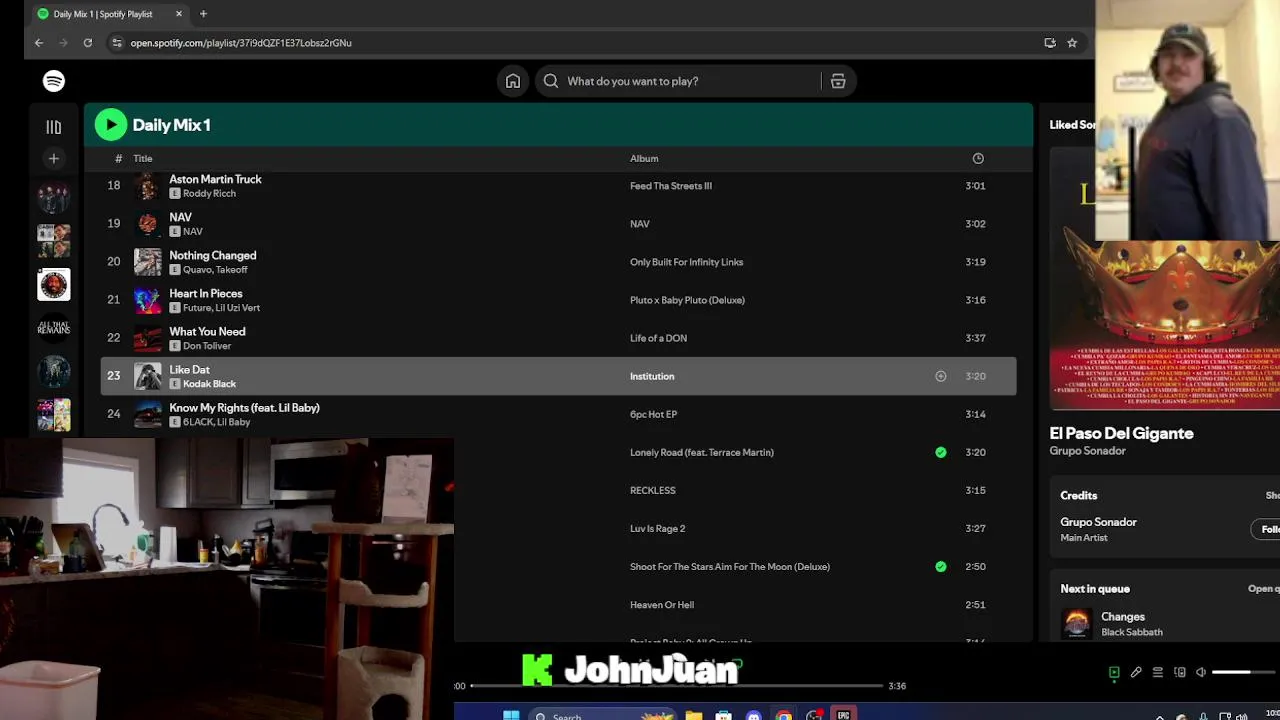
Task: Click the magnifier icon in search bar
Action: pyautogui.click(x=551, y=81)
